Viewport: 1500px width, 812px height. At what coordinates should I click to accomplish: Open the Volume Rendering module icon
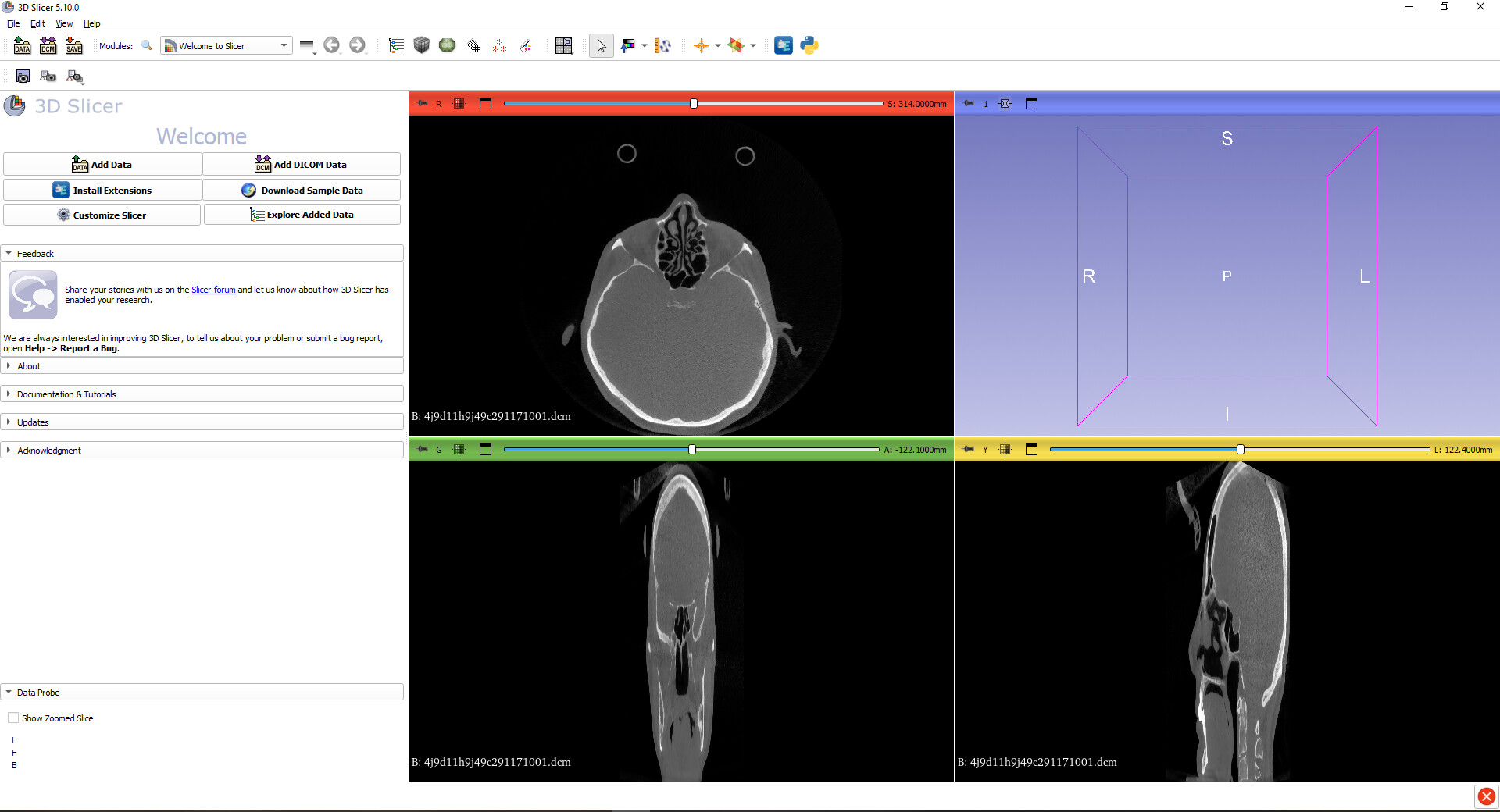point(422,45)
